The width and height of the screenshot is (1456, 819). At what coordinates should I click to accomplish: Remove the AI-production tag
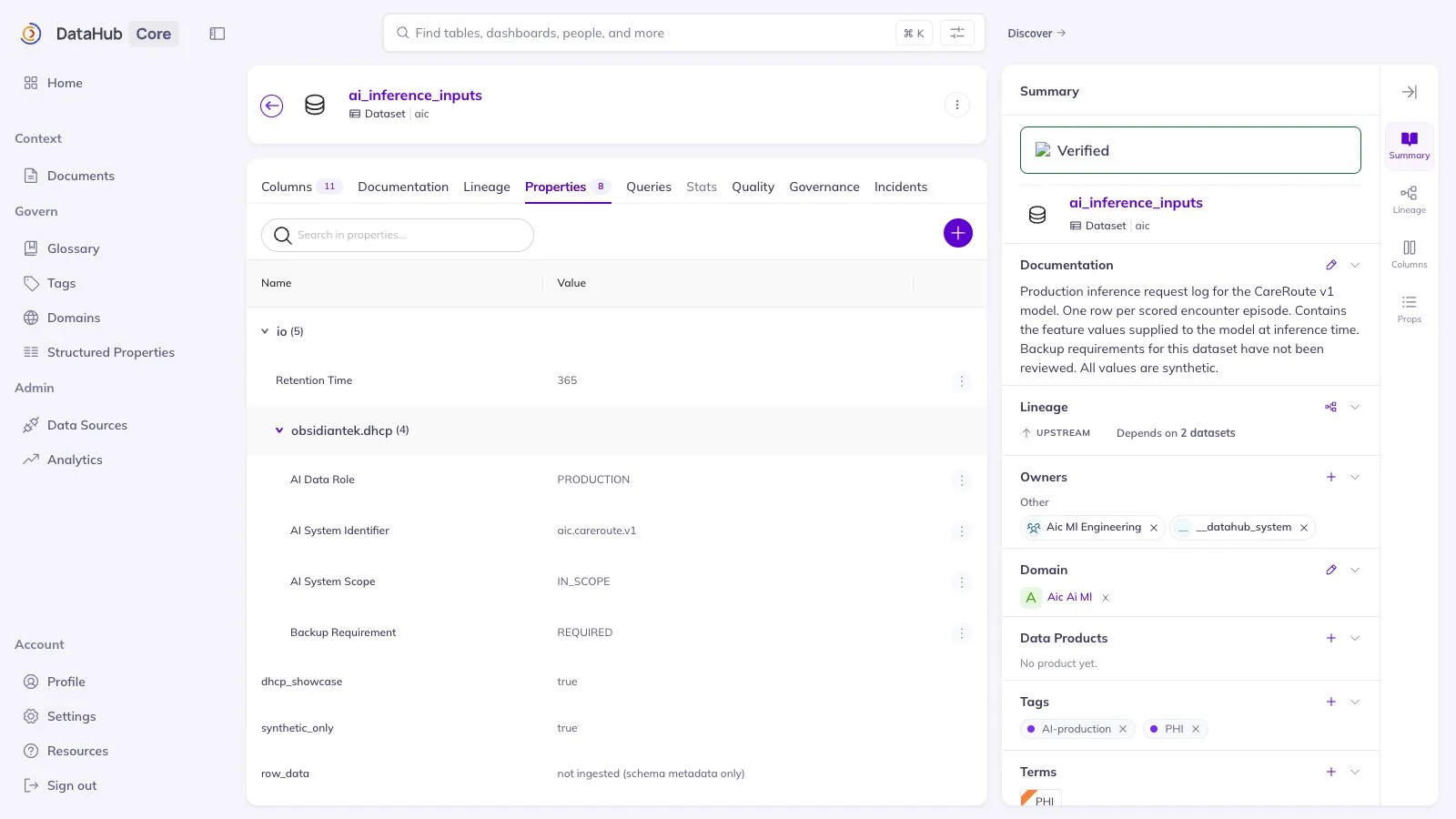tap(1123, 729)
